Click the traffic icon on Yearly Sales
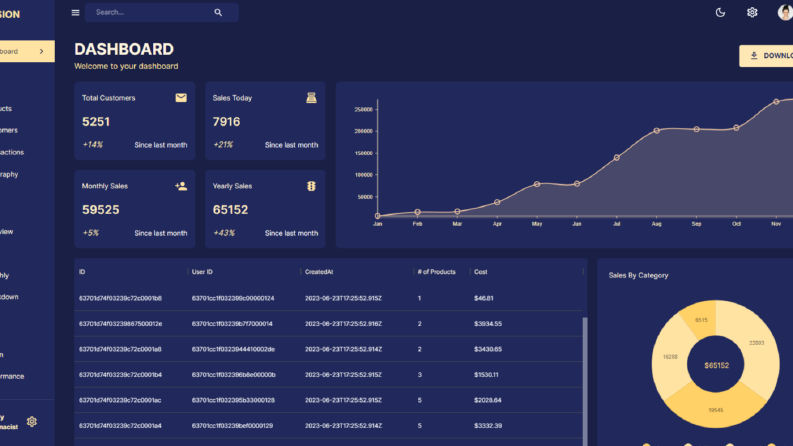Image resolution: width=793 pixels, height=446 pixels. 312,186
